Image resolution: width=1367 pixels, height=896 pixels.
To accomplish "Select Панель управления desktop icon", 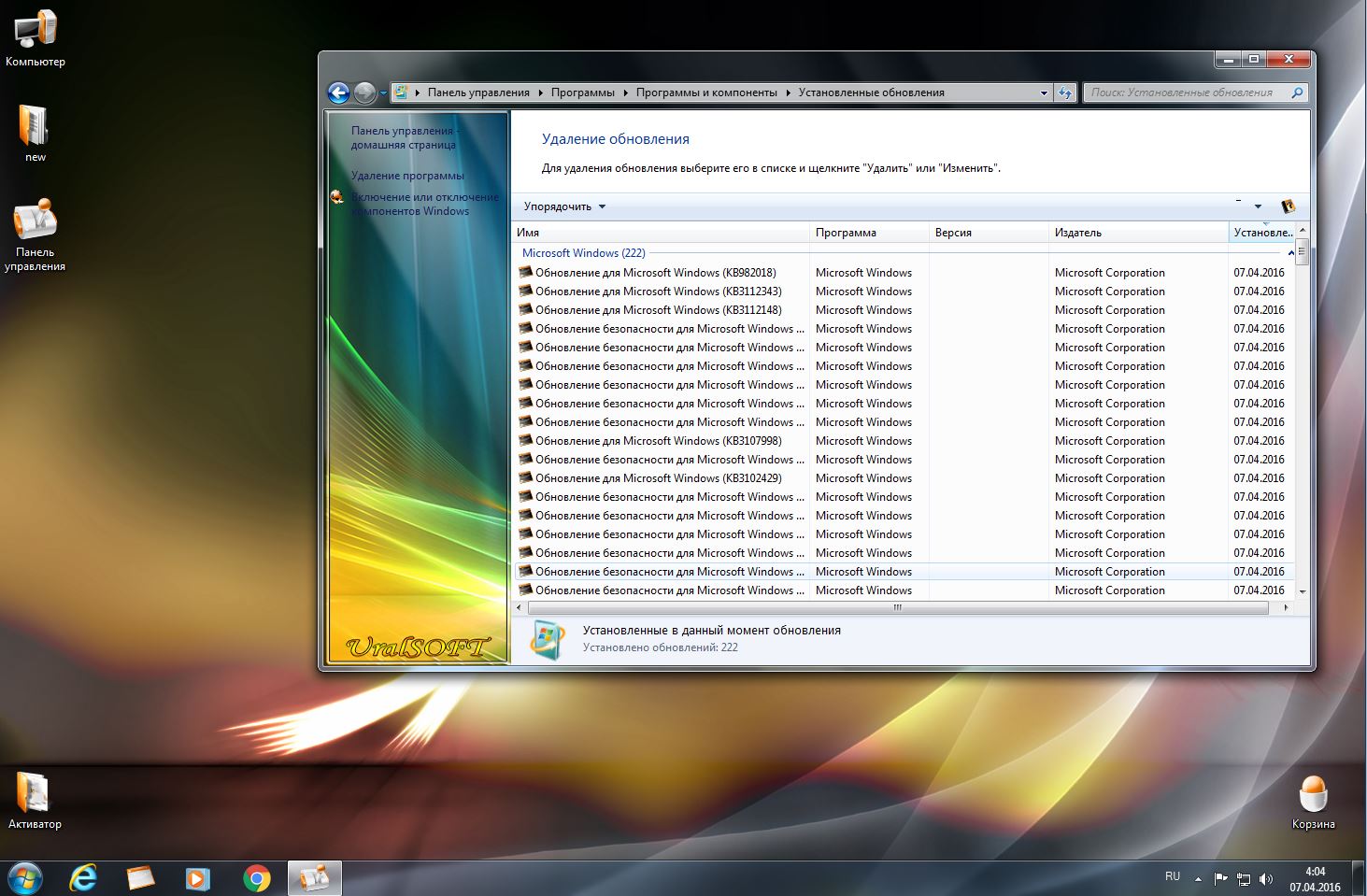I will coord(36,235).
